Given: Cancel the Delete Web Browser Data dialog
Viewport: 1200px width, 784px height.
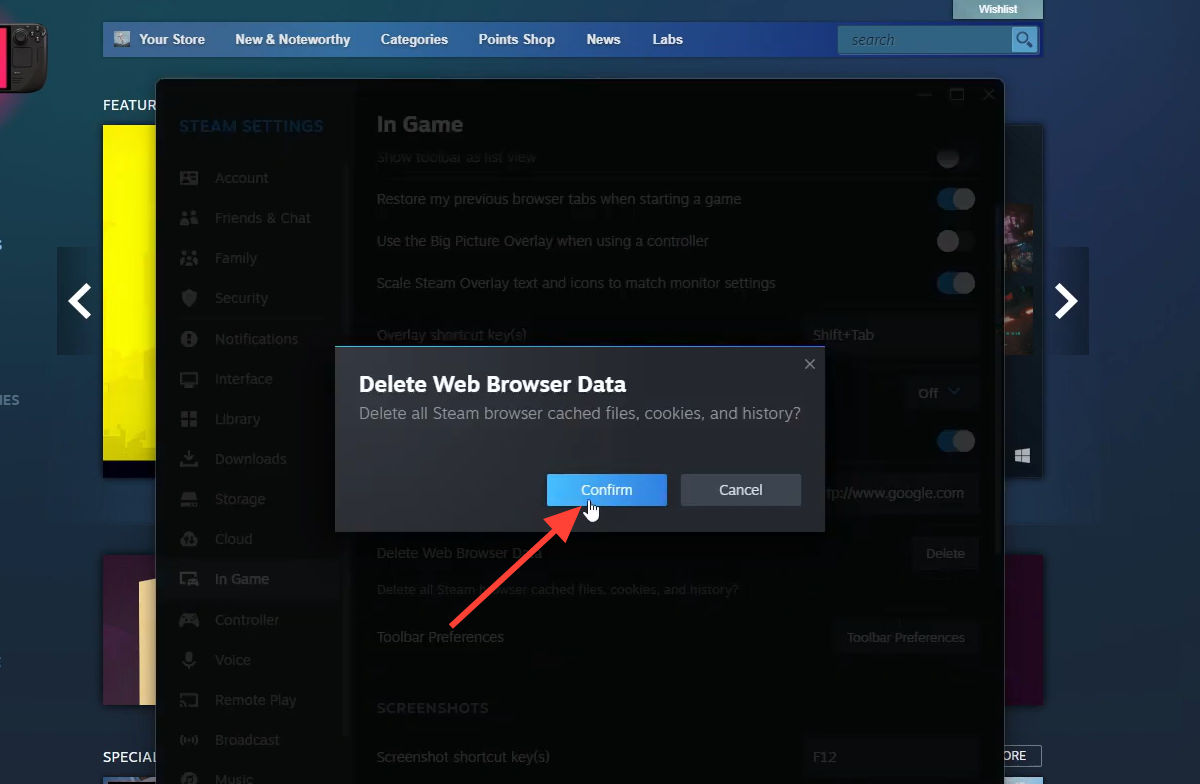Looking at the screenshot, I should coord(741,490).
